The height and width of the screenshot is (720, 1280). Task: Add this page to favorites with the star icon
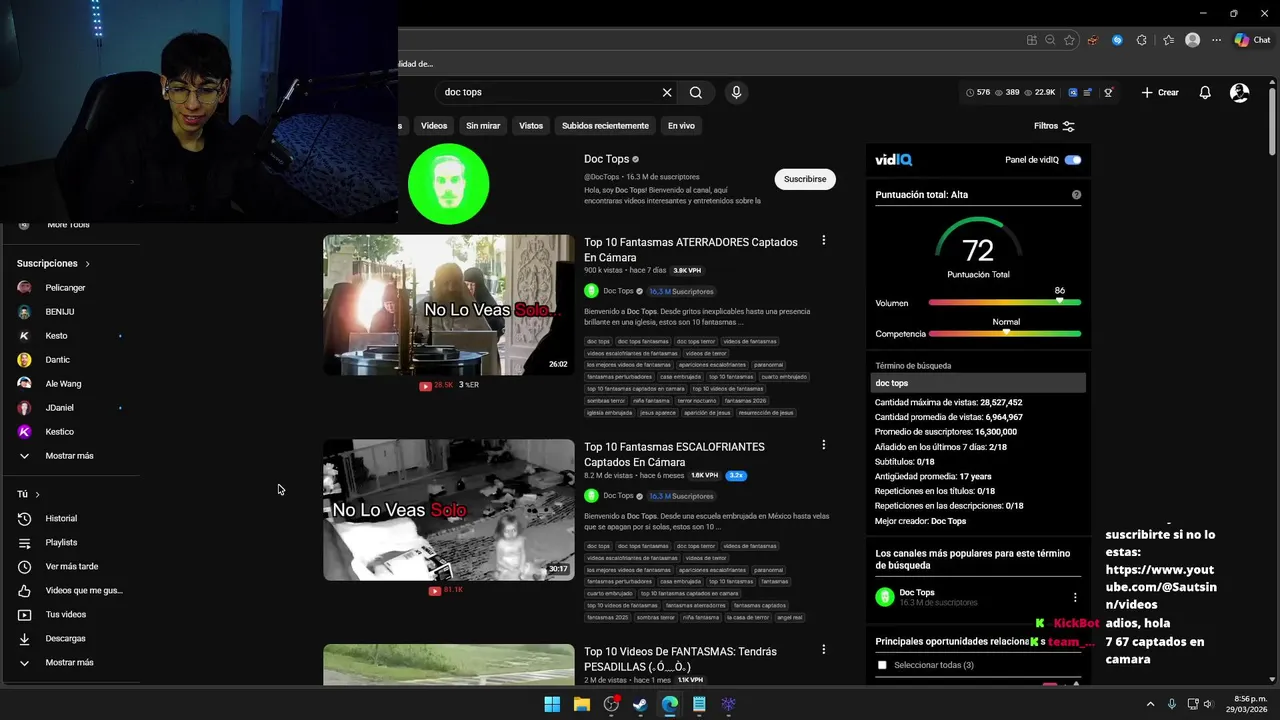coord(1069,40)
